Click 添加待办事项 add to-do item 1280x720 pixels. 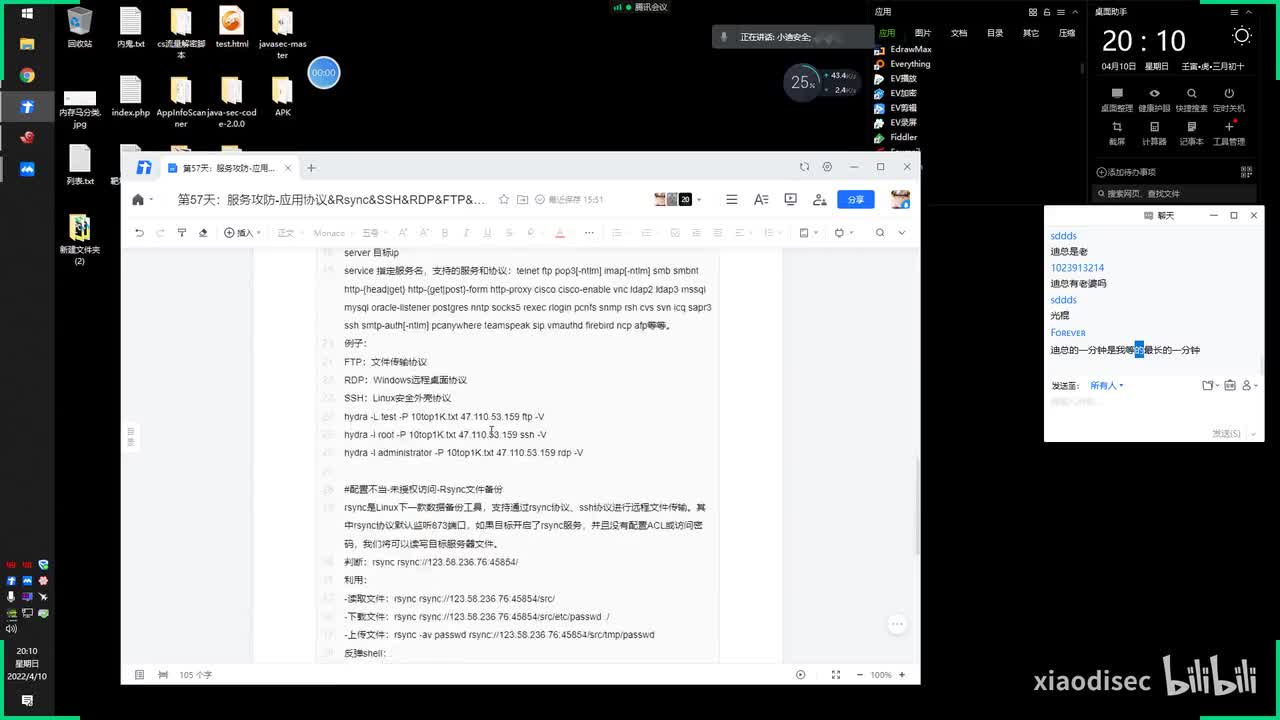pos(1126,172)
